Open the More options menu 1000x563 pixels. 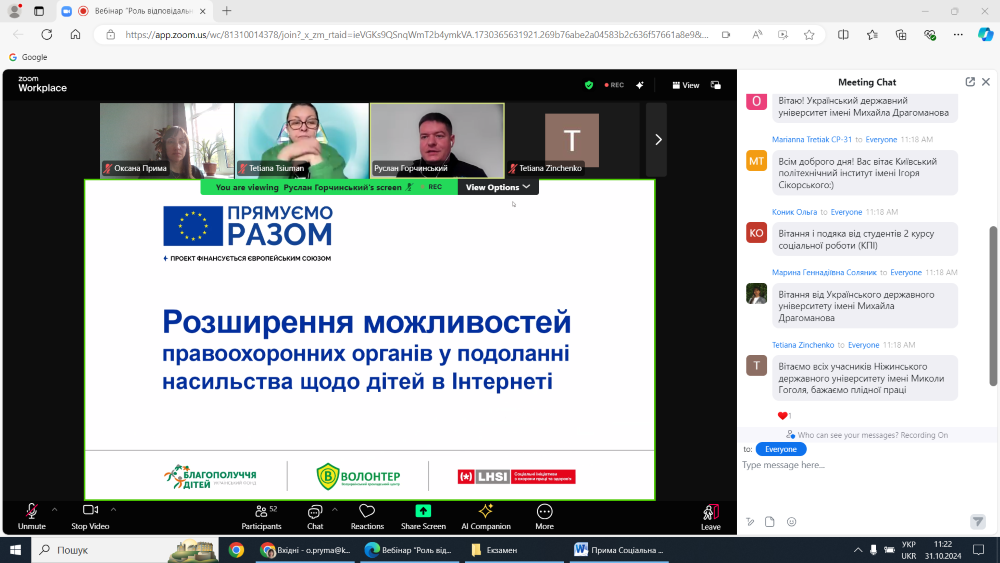(544, 516)
